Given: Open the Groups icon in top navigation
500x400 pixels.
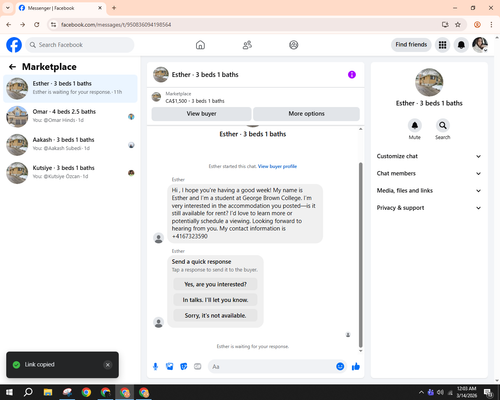Looking at the screenshot, I should (x=294, y=45).
